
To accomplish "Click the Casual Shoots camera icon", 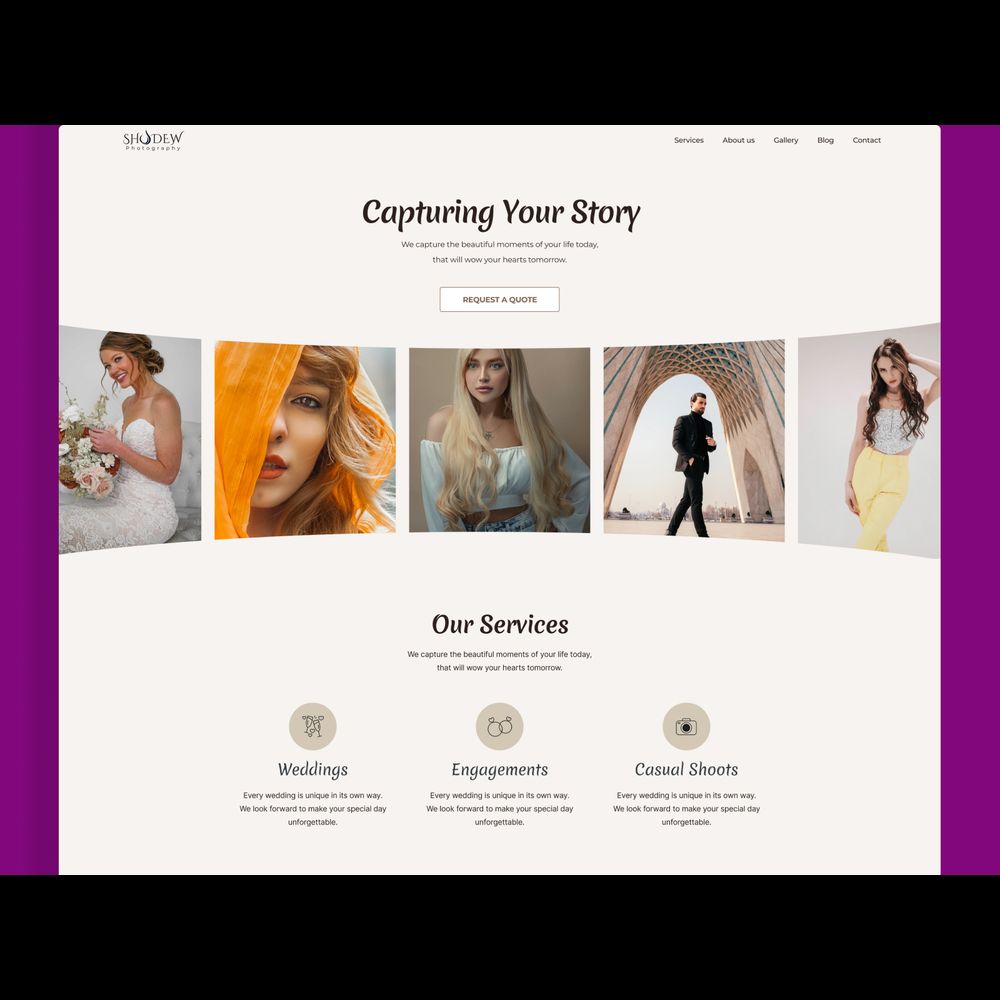I will click(x=686, y=726).
